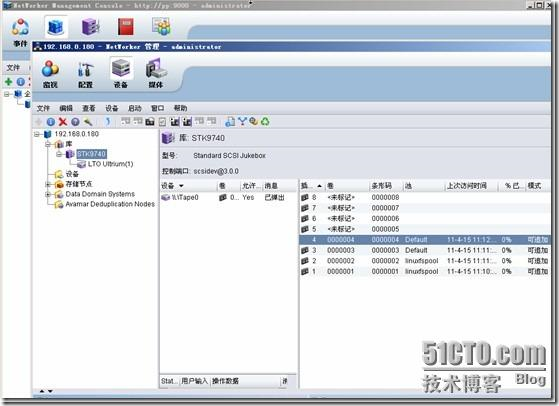Click the green plus icon in Console window
Image resolution: width=559 pixels, height=406 pixels.
[x=9, y=82]
